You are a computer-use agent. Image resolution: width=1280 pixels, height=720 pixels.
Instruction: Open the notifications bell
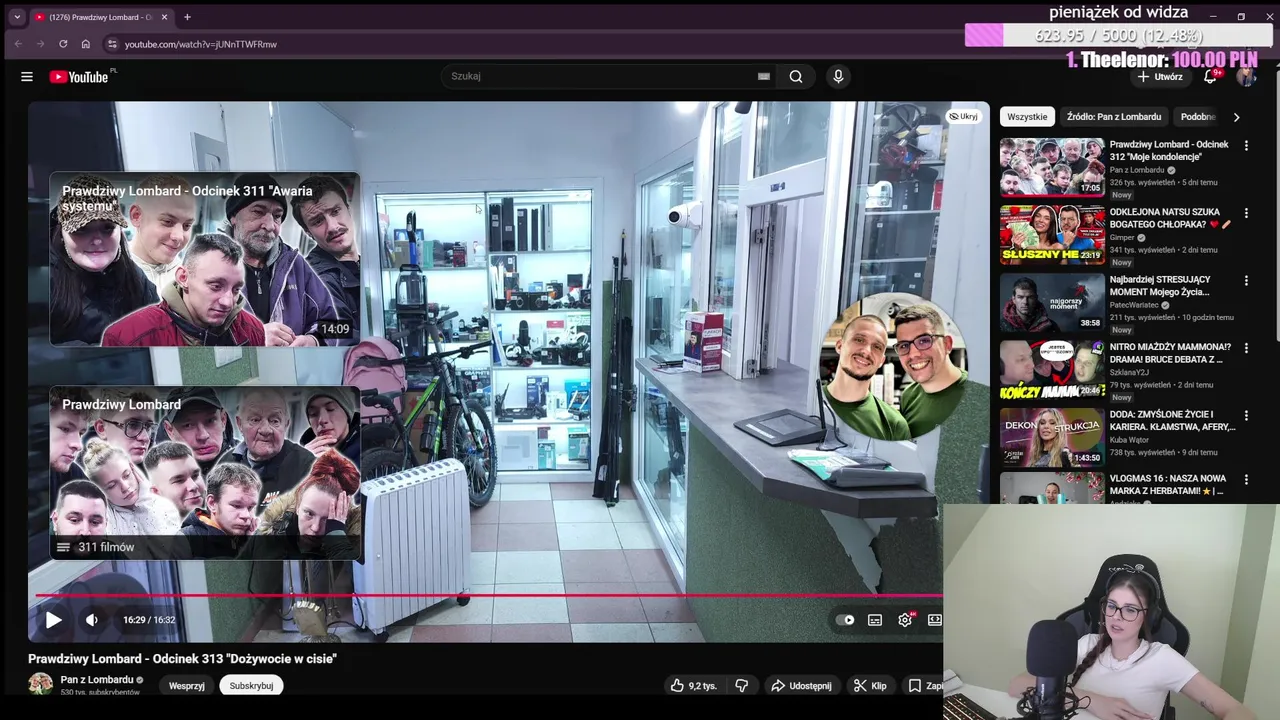click(1210, 76)
